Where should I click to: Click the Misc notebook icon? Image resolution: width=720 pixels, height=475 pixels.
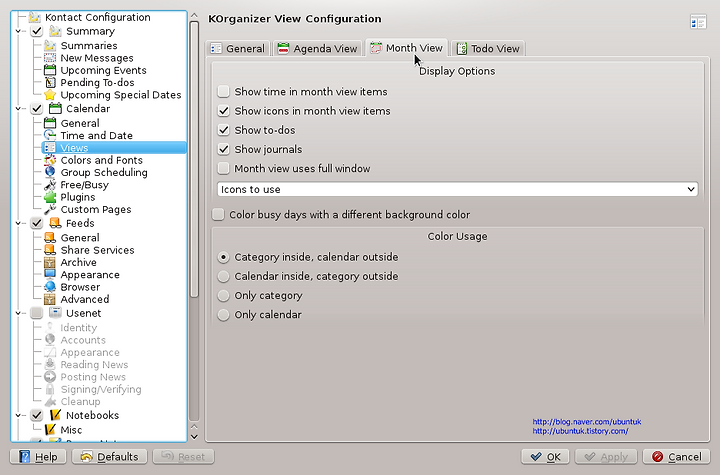point(50,430)
